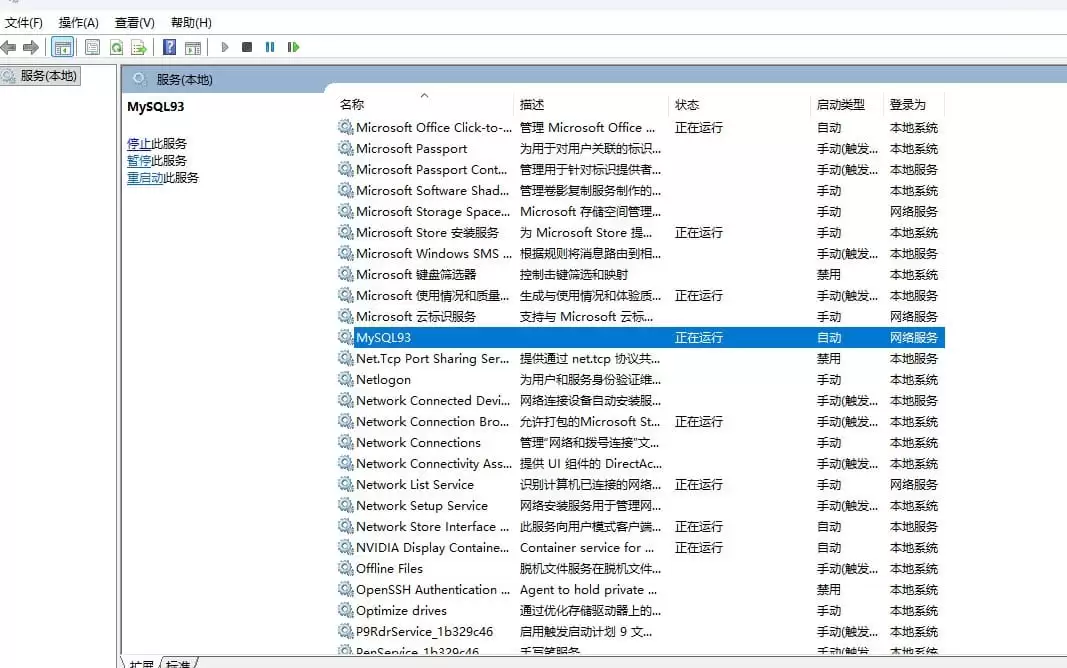Switch to the 标准 tab at bottom
1067x668 pixels.
pos(178,663)
